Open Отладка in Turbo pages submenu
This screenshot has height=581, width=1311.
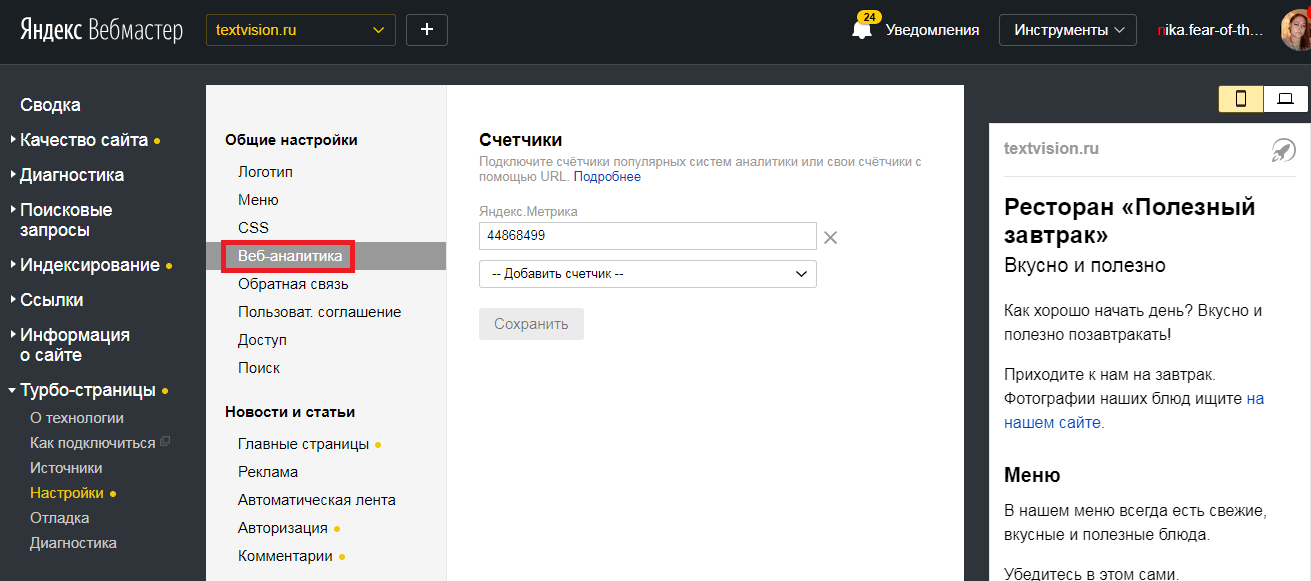60,518
